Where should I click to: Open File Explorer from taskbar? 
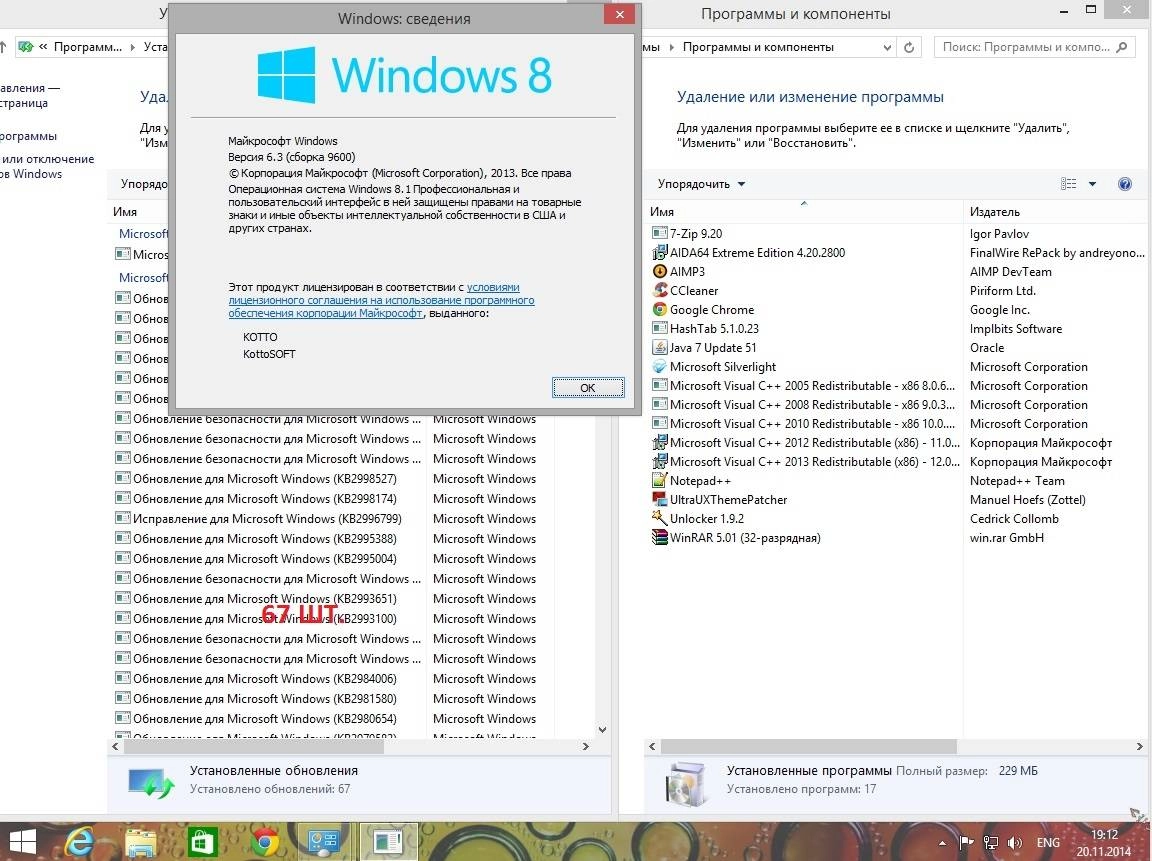click(x=140, y=842)
